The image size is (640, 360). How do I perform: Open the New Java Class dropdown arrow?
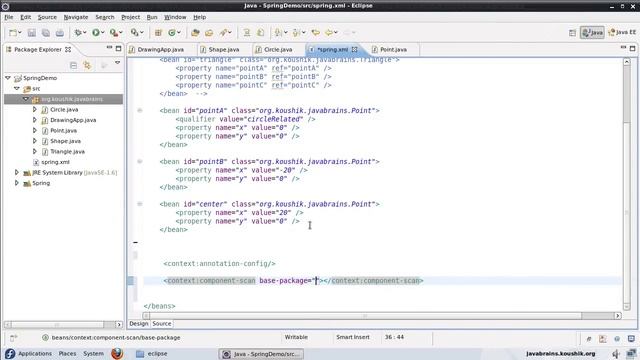(179, 33)
